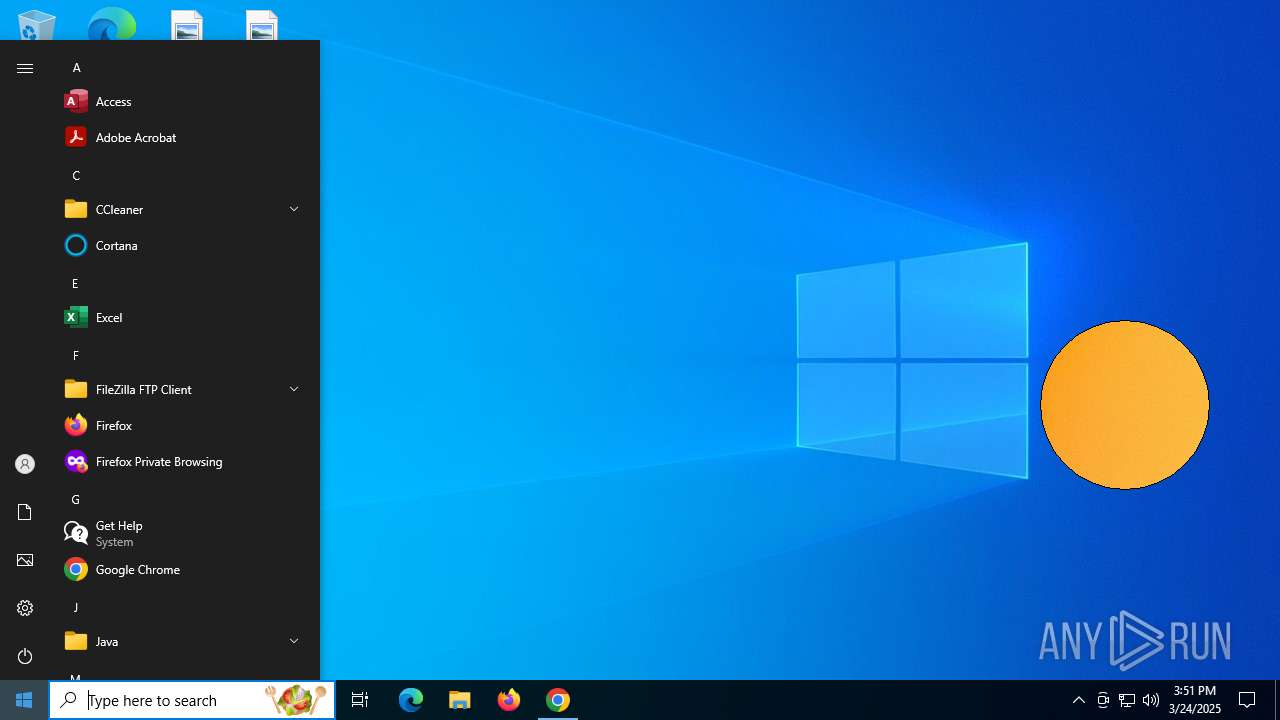
Task: Open the volume control in system tray
Action: point(1151,700)
